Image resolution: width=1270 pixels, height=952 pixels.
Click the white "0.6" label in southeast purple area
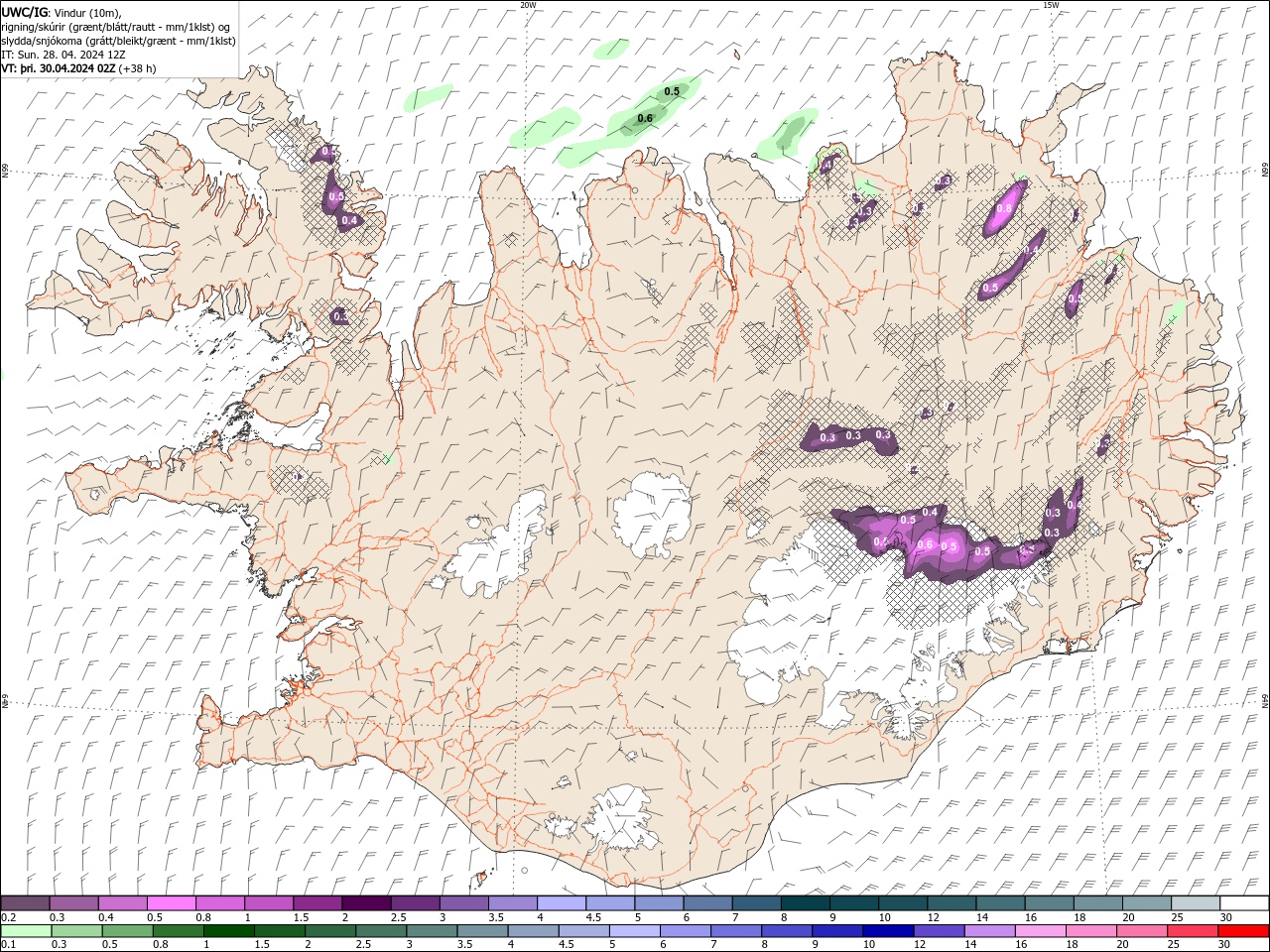[x=925, y=544]
